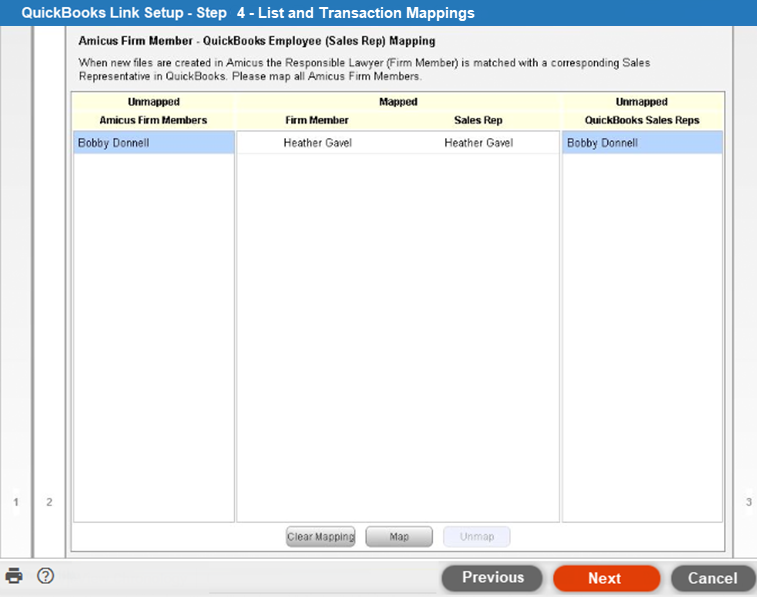Click the Map button
Viewport: 757px width, 597px height.
click(399, 537)
